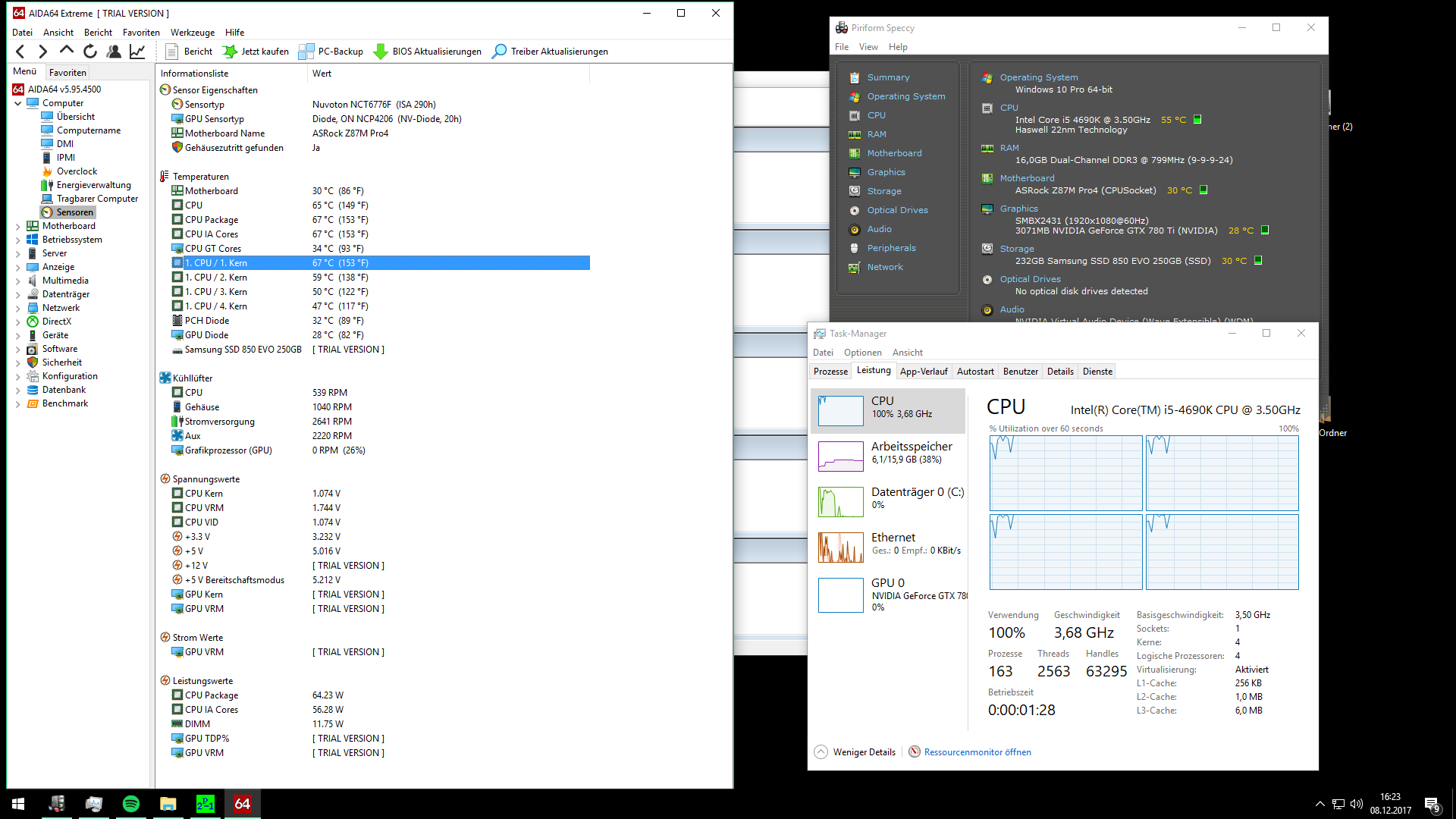The image size is (1456, 819).
Task: Open Spotify from the taskbar
Action: 130,804
